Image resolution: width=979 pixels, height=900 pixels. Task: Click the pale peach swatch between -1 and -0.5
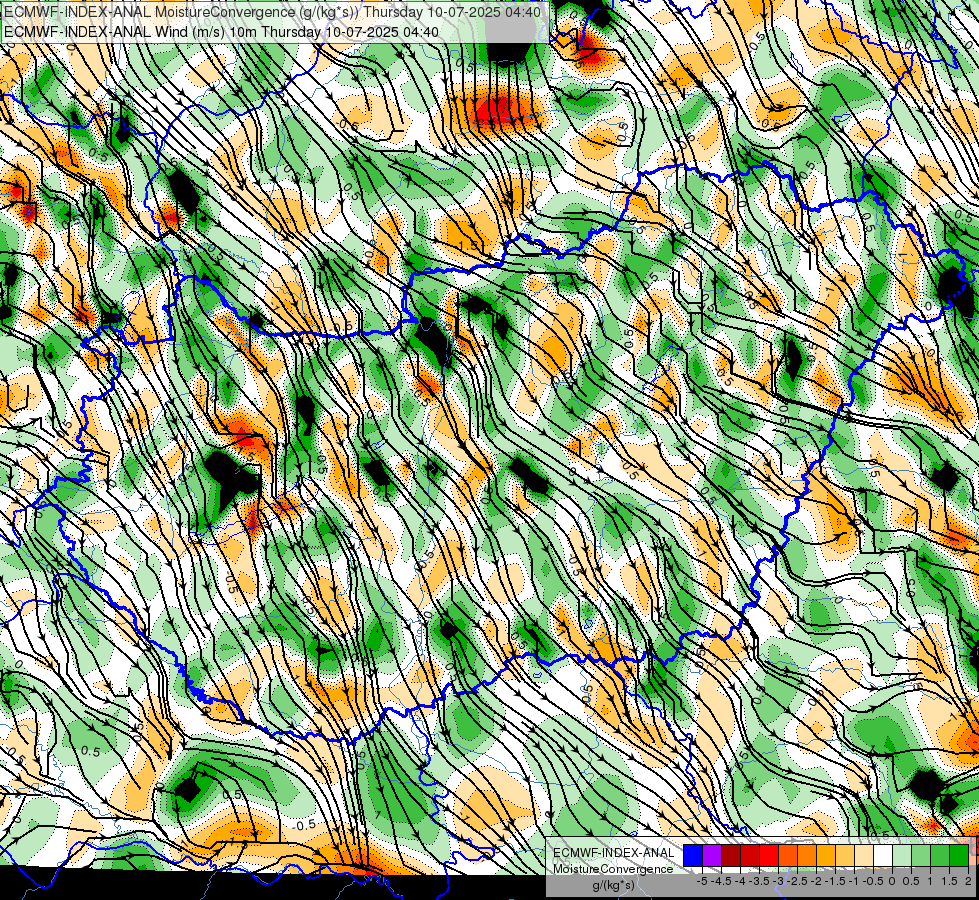pos(864,855)
